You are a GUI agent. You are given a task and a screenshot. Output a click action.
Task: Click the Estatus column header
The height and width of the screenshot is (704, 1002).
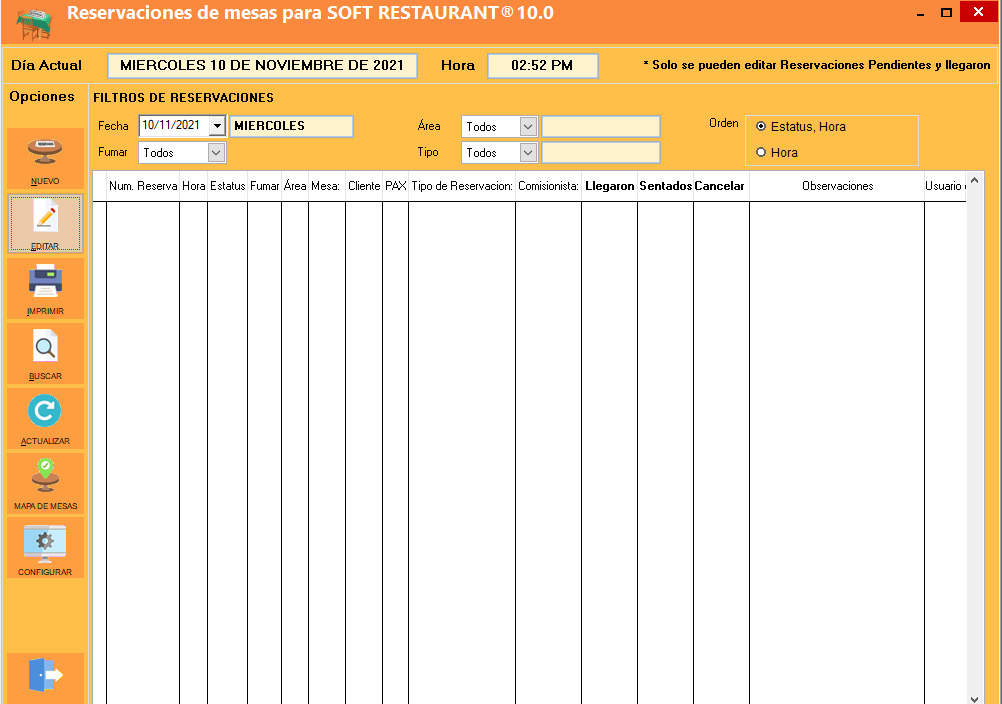tap(227, 186)
